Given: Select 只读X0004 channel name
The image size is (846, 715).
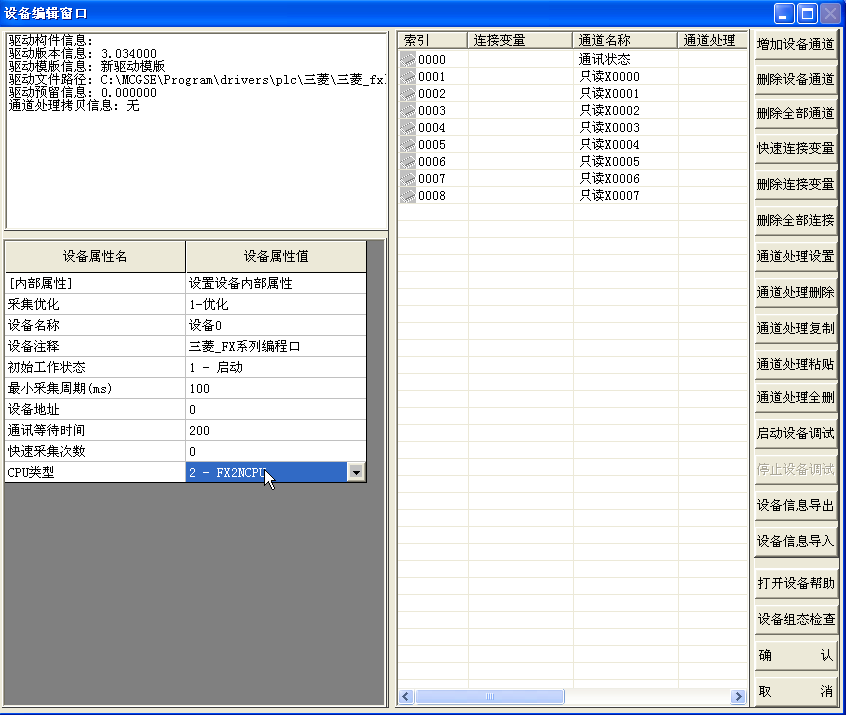Looking at the screenshot, I should point(610,145).
